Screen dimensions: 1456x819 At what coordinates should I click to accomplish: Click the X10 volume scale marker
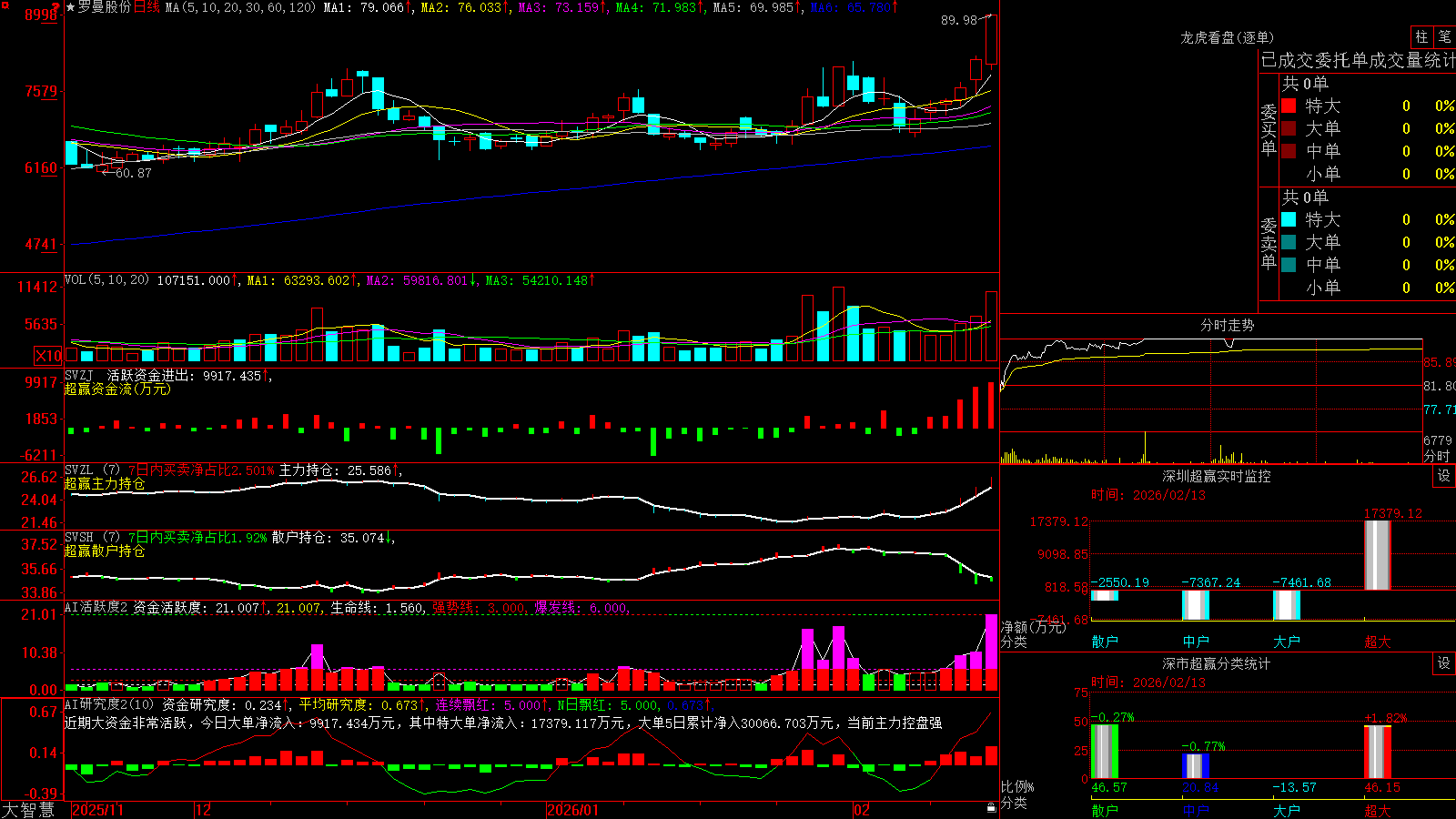[48, 356]
